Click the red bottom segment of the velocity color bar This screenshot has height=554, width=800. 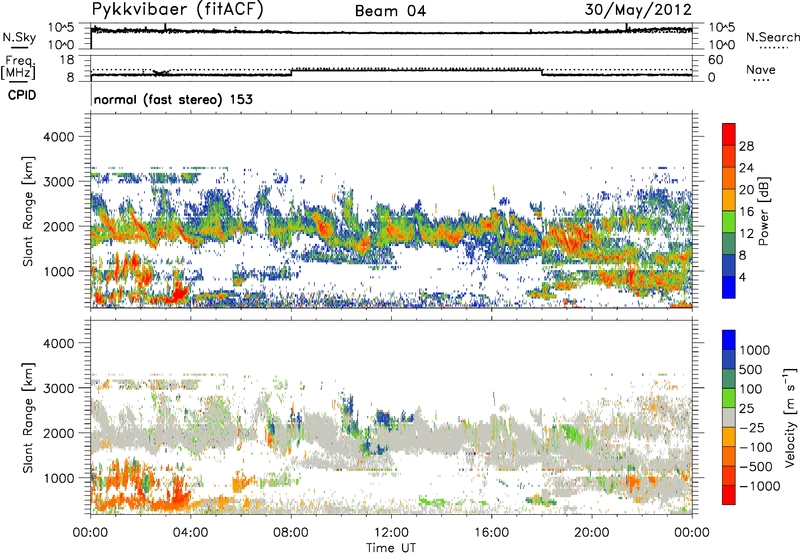(x=729, y=495)
